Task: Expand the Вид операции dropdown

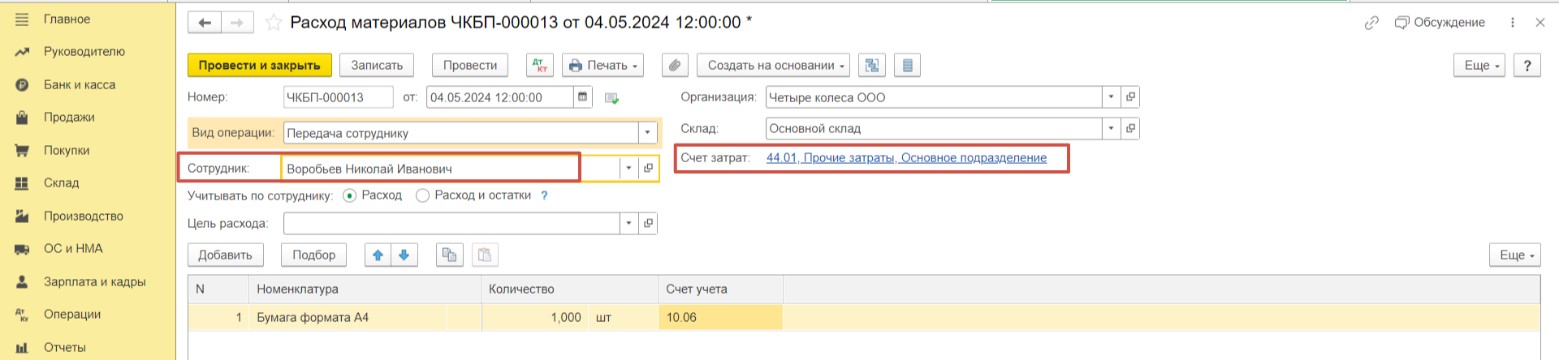Action: coord(648,132)
